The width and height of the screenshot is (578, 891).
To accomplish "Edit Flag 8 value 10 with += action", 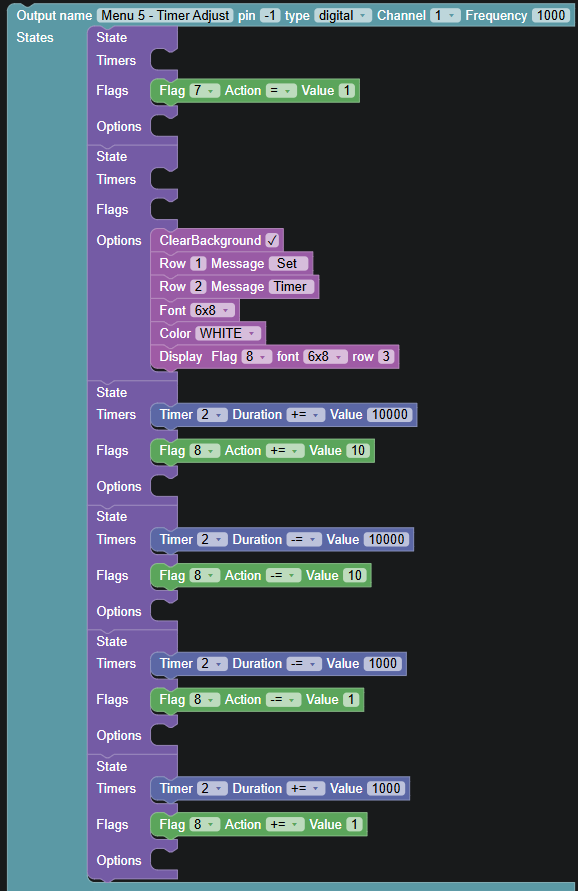I will [x=358, y=451].
